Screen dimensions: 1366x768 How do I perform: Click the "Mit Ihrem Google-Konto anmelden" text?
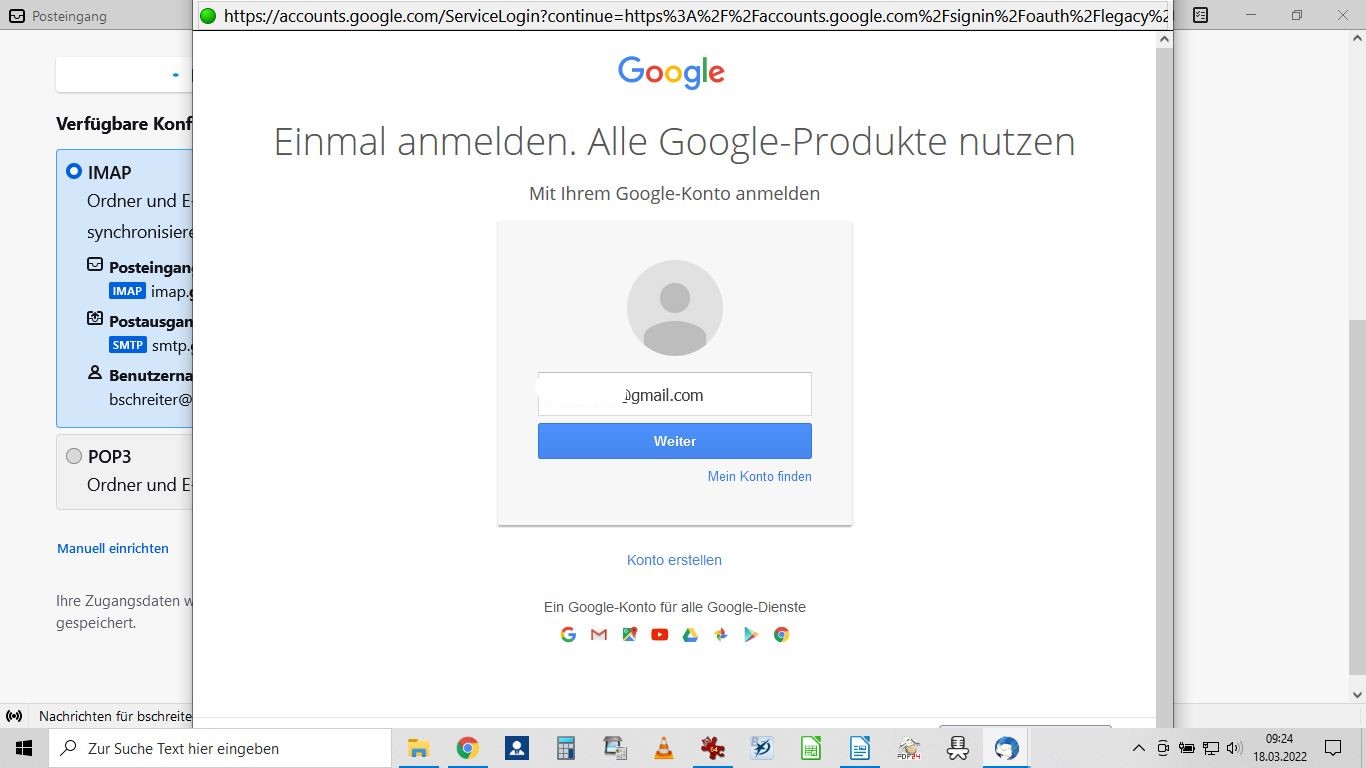pyautogui.click(x=674, y=194)
